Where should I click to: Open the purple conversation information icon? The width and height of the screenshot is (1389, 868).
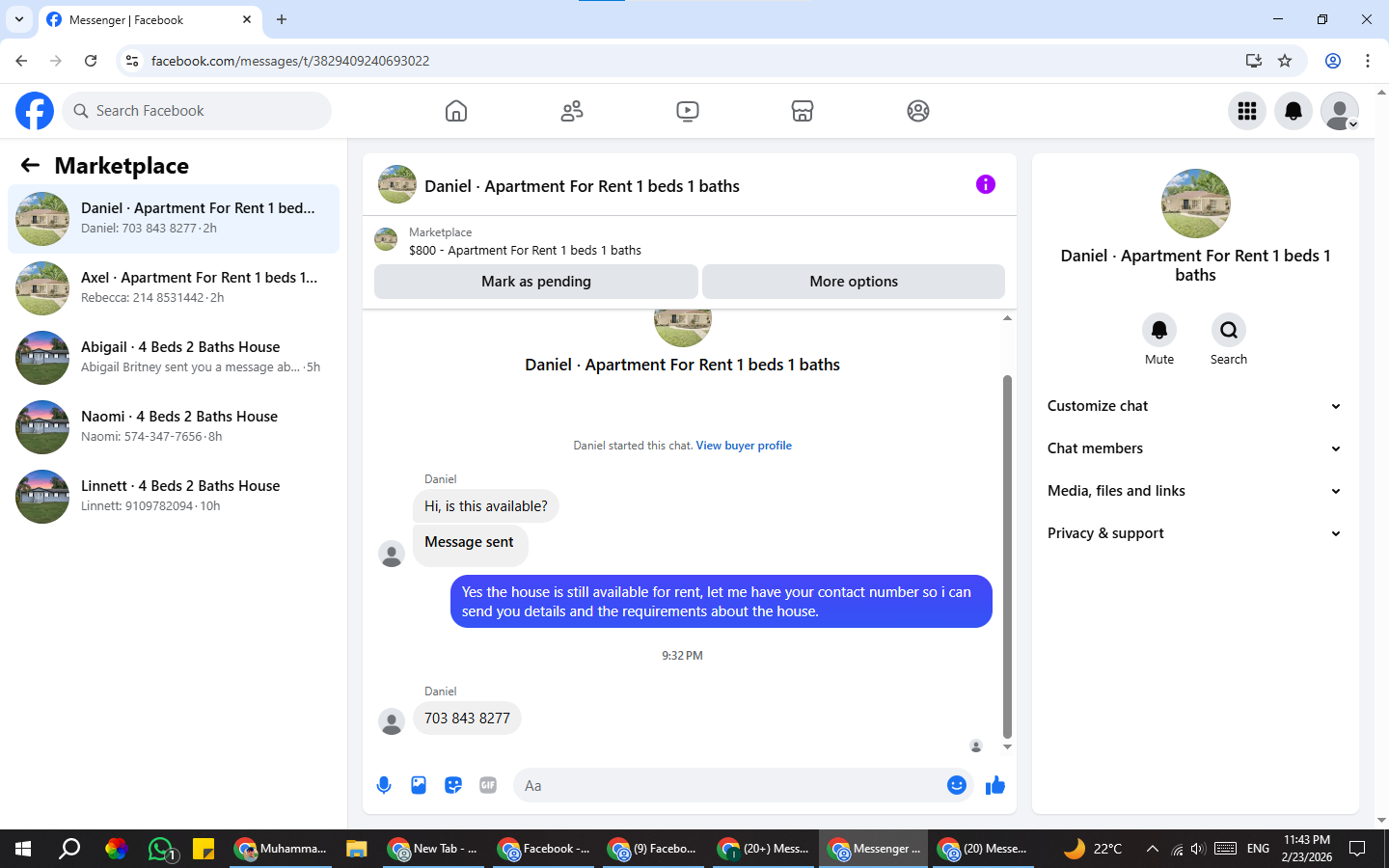coord(985,184)
